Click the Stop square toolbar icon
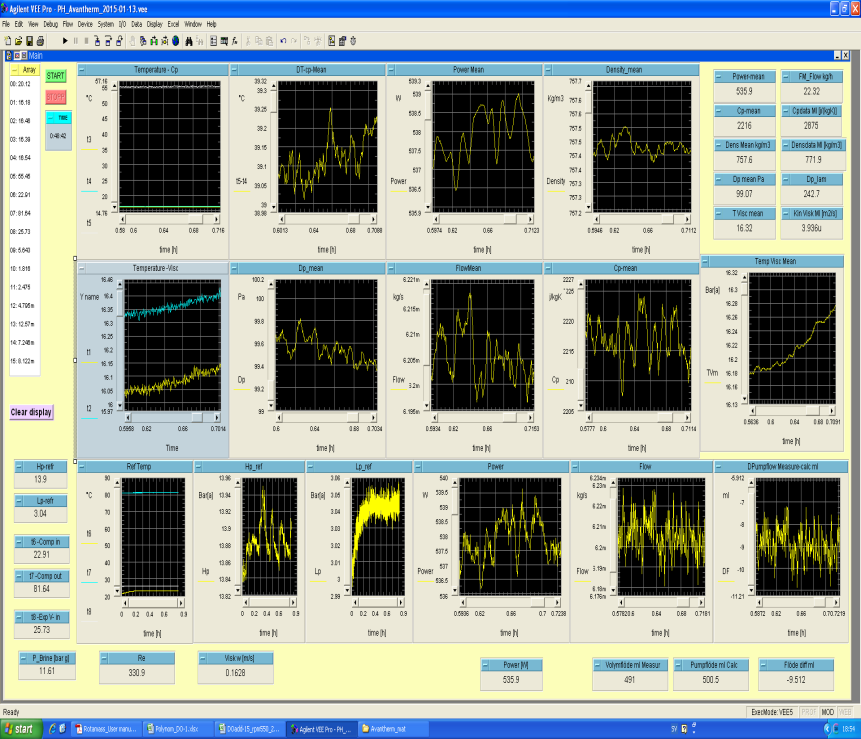 86,41
